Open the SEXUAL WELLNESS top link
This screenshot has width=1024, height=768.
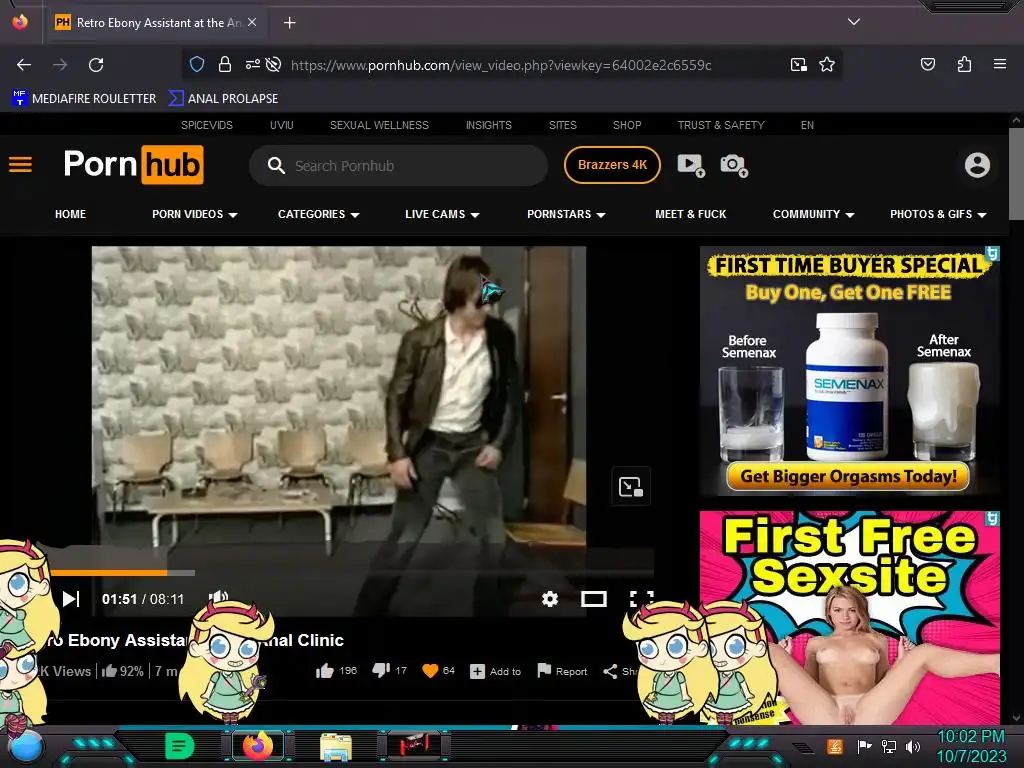point(379,125)
